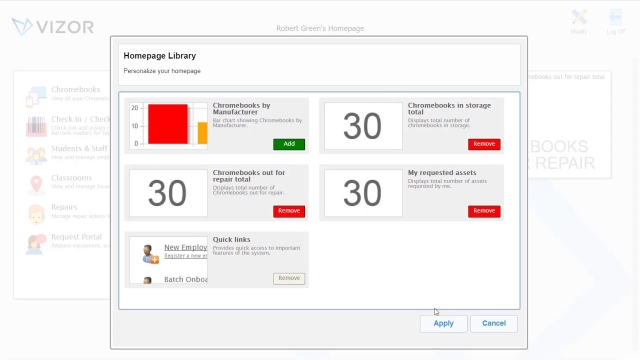Screen dimensions: 640x360
Task: Click the Request Portal link in sidebar
Action: click(x=76, y=237)
